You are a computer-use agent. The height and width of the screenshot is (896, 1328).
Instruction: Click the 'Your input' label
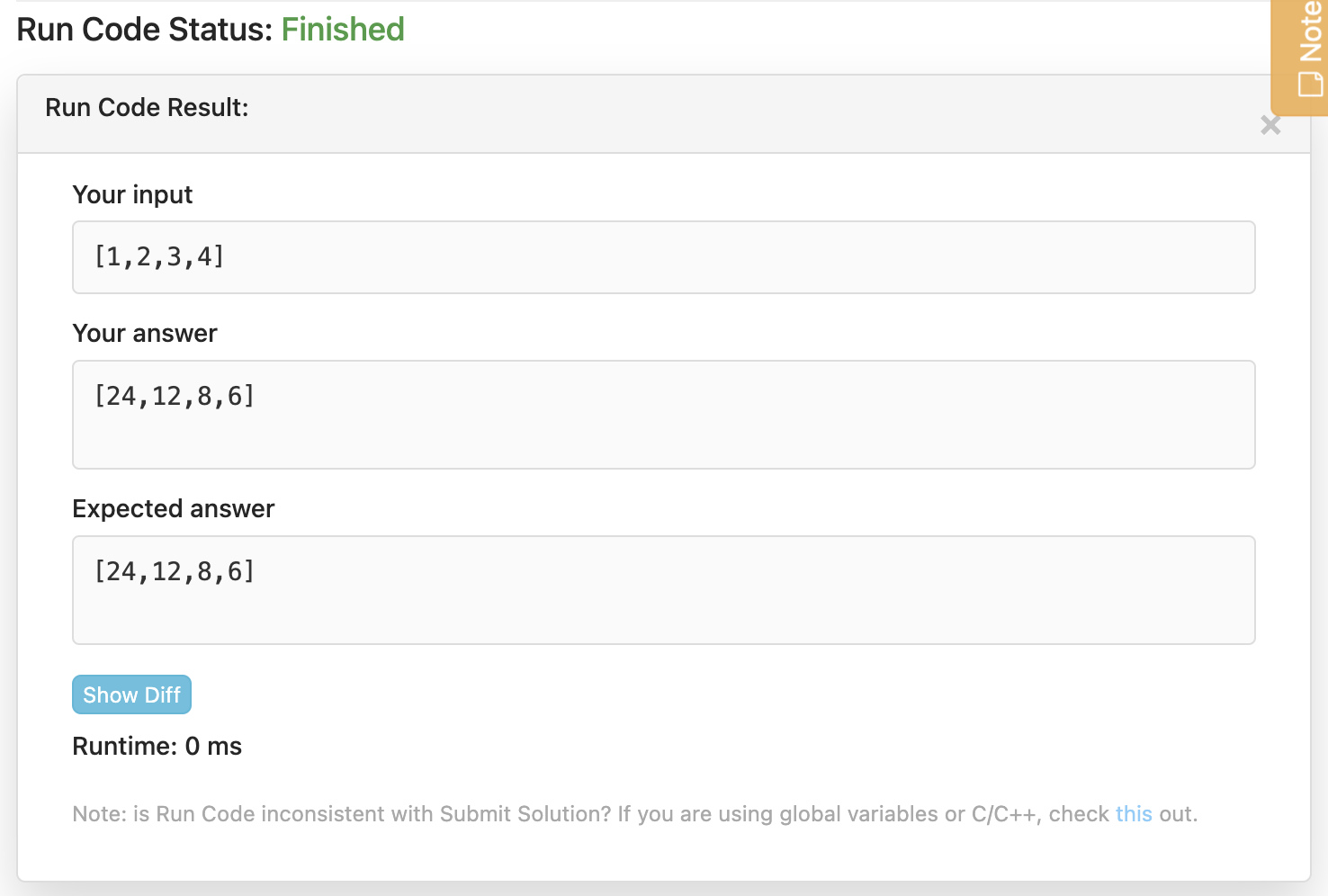132,195
